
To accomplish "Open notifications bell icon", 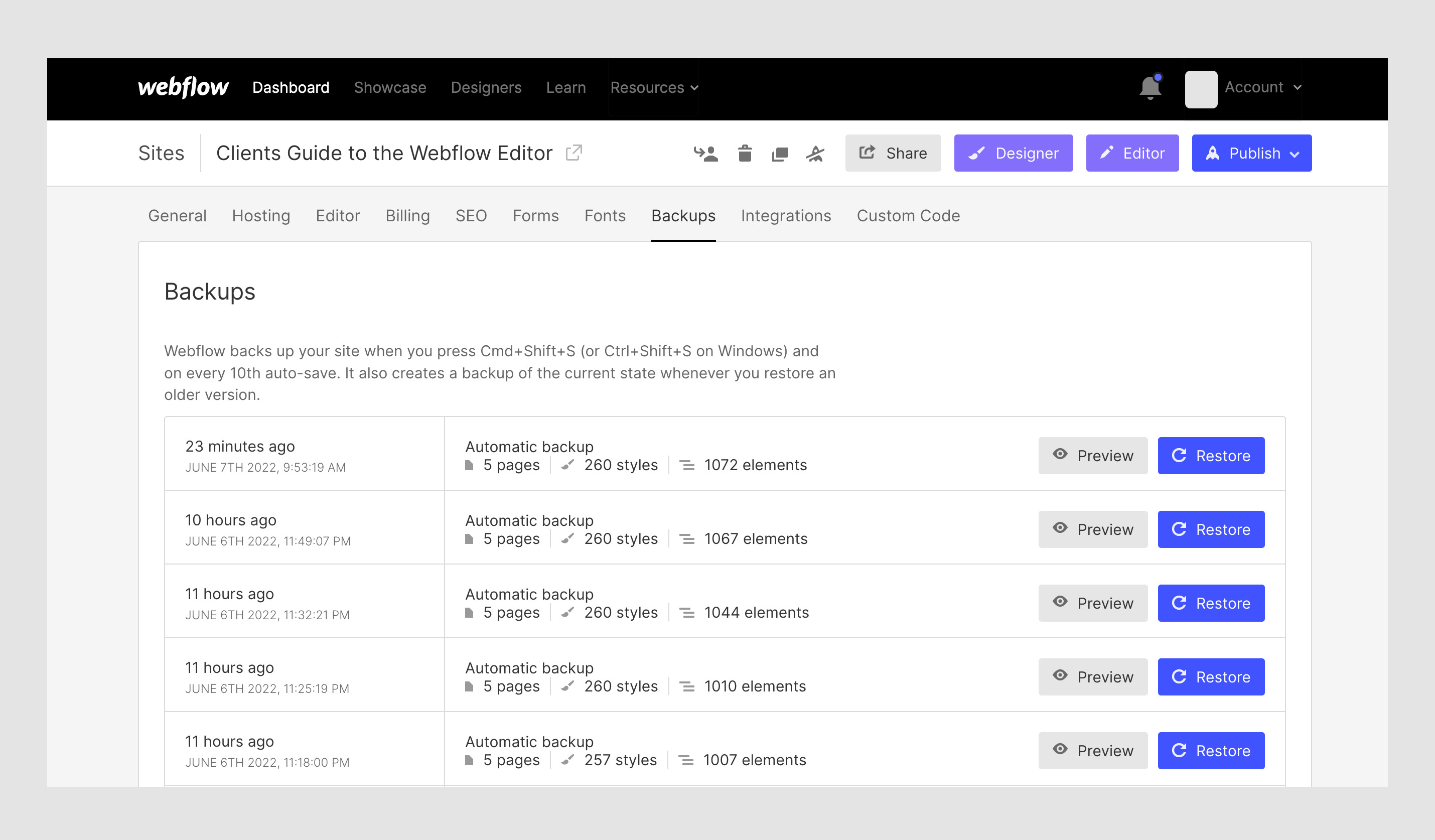I will (x=1150, y=88).
